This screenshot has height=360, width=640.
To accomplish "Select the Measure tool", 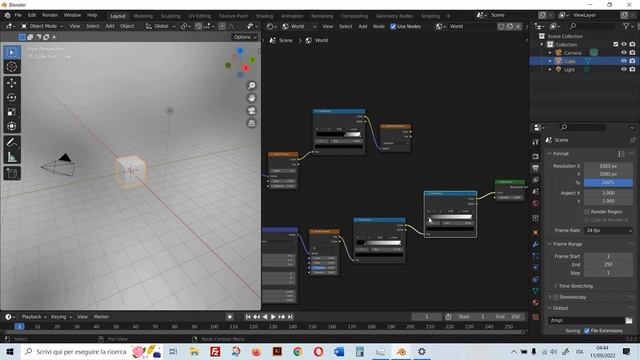I will pyautogui.click(x=12, y=157).
